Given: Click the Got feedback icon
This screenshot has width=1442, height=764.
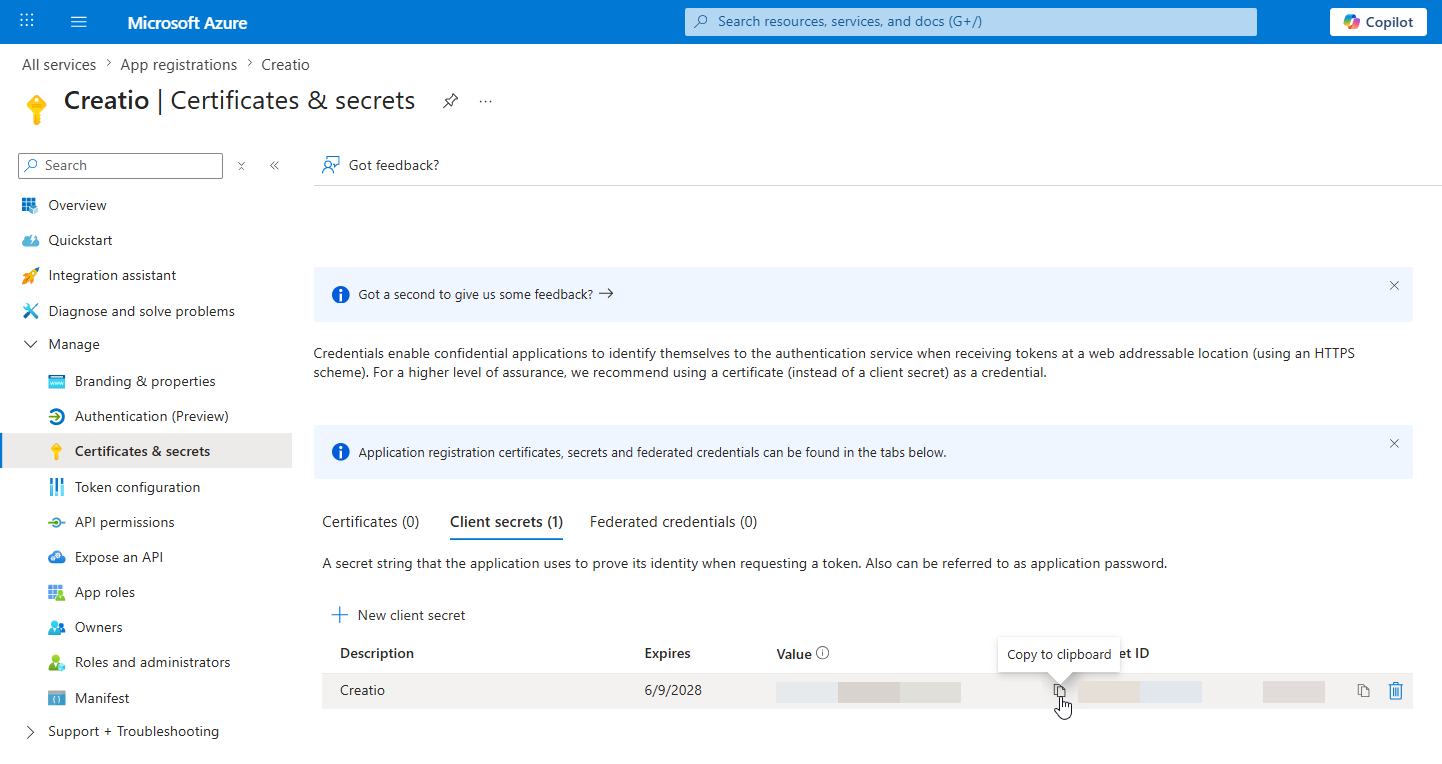Looking at the screenshot, I should (x=331, y=165).
